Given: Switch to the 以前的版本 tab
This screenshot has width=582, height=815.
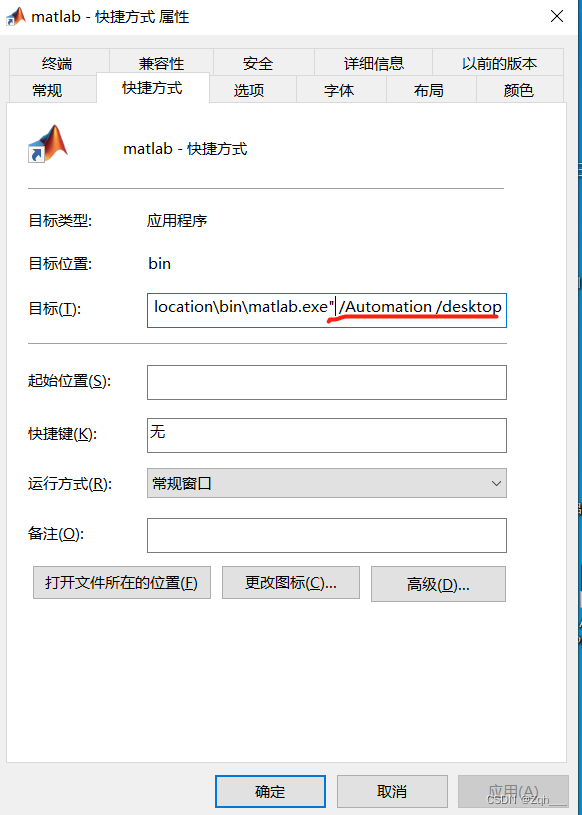Looking at the screenshot, I should pyautogui.click(x=499, y=63).
